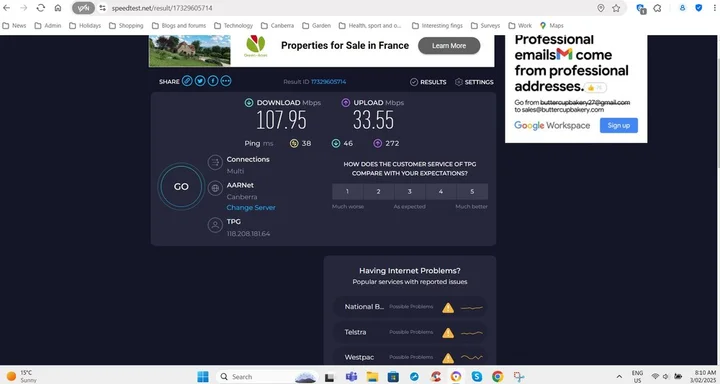Image resolution: width=720 pixels, height=384 pixels.
Task: Click the download speed value 107.95
Action: [281, 121]
